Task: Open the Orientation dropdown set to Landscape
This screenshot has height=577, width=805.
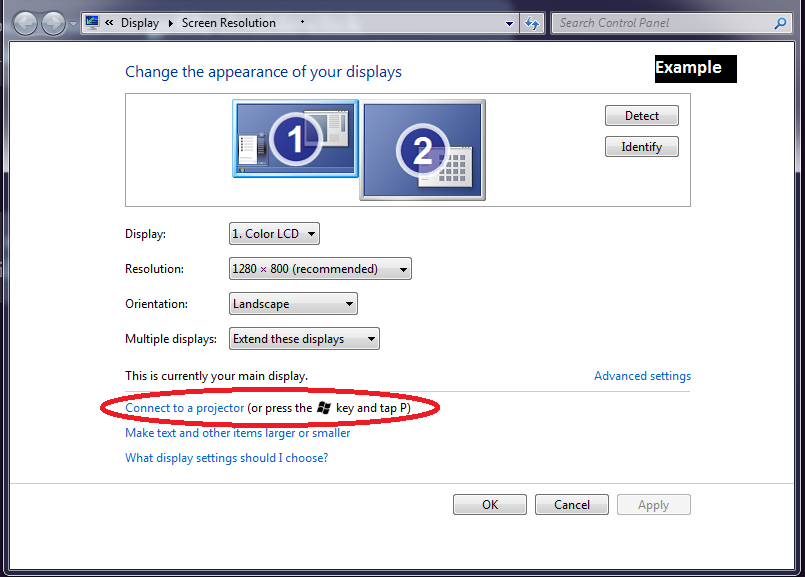Action: tap(293, 304)
